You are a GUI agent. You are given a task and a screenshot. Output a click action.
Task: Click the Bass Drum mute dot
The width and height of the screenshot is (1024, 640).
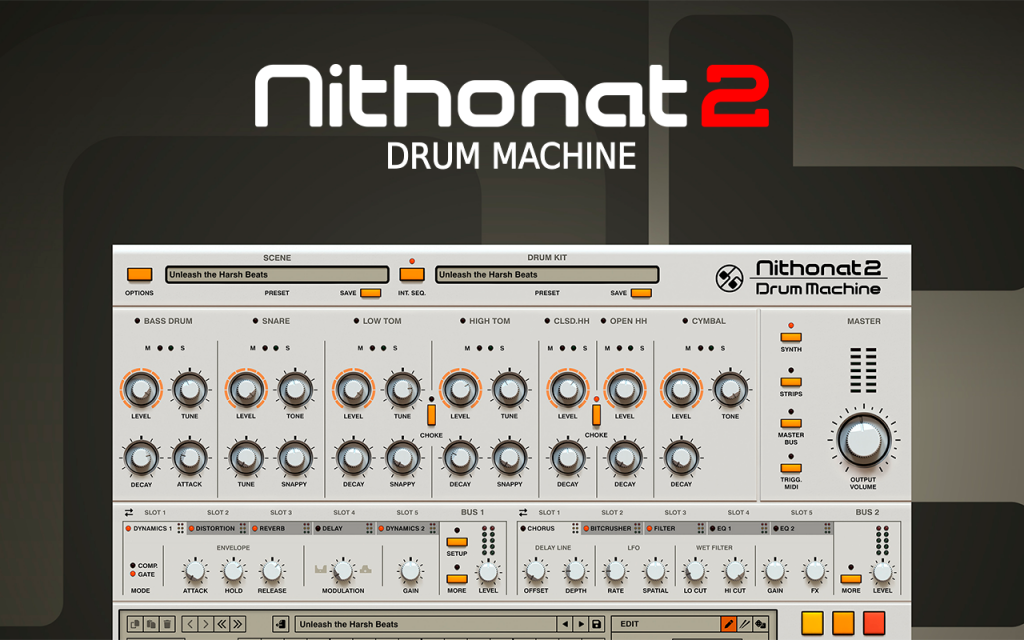pos(159,348)
